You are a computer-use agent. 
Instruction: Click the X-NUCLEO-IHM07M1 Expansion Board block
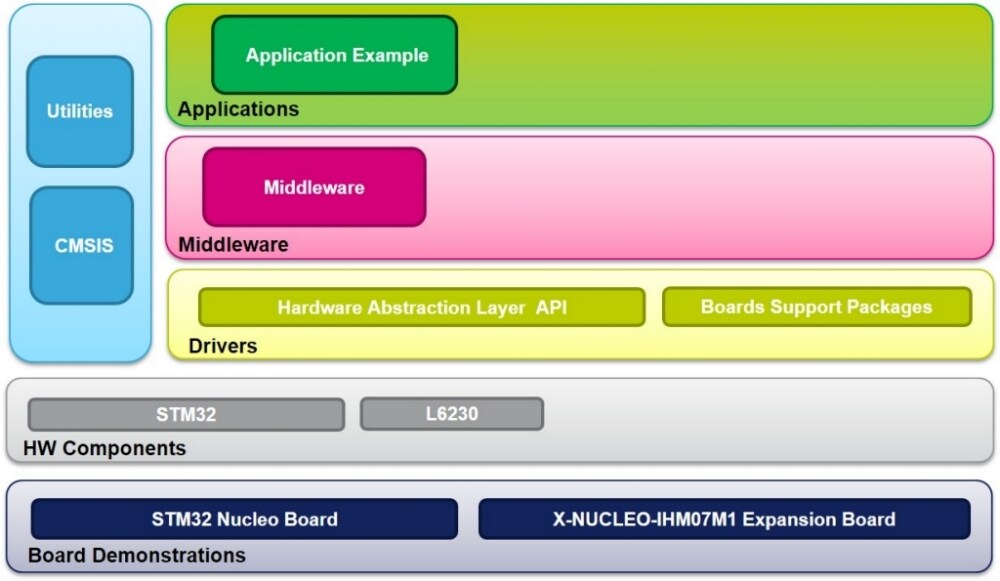(724, 519)
